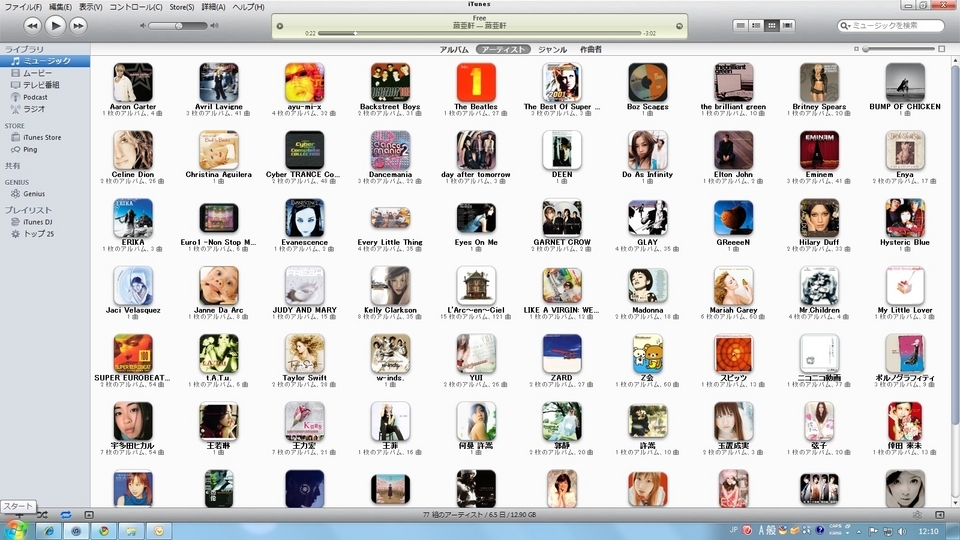Click the previous track rewind button
The height and width of the screenshot is (540, 960).
click(32, 26)
